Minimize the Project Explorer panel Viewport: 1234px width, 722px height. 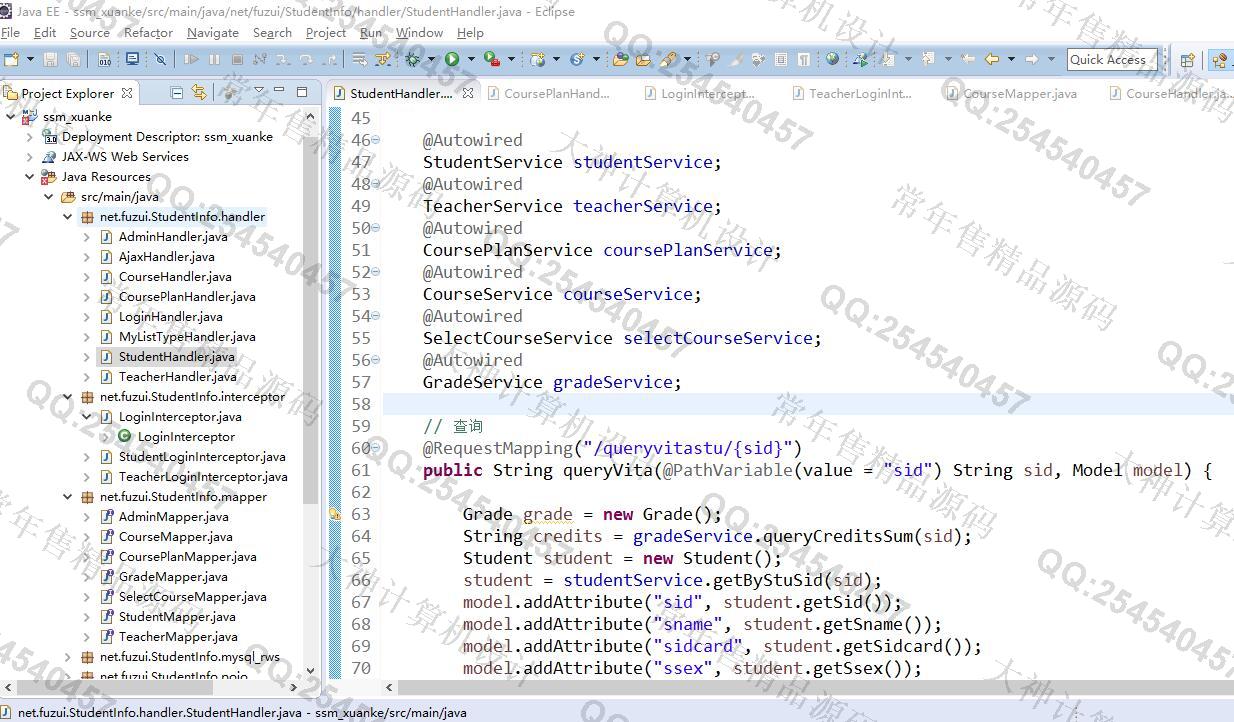[280, 91]
